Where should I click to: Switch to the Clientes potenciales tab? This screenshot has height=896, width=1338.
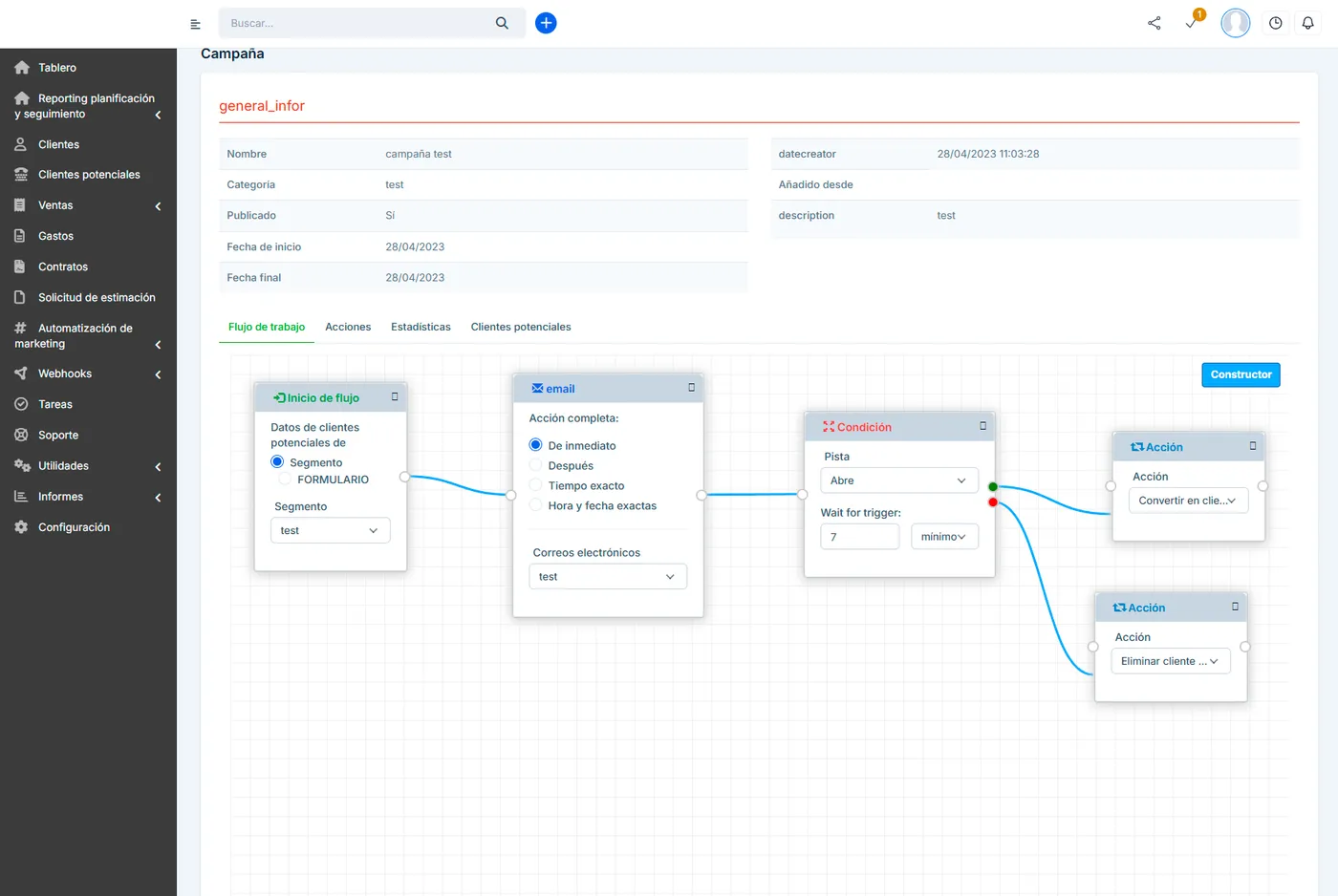521,327
